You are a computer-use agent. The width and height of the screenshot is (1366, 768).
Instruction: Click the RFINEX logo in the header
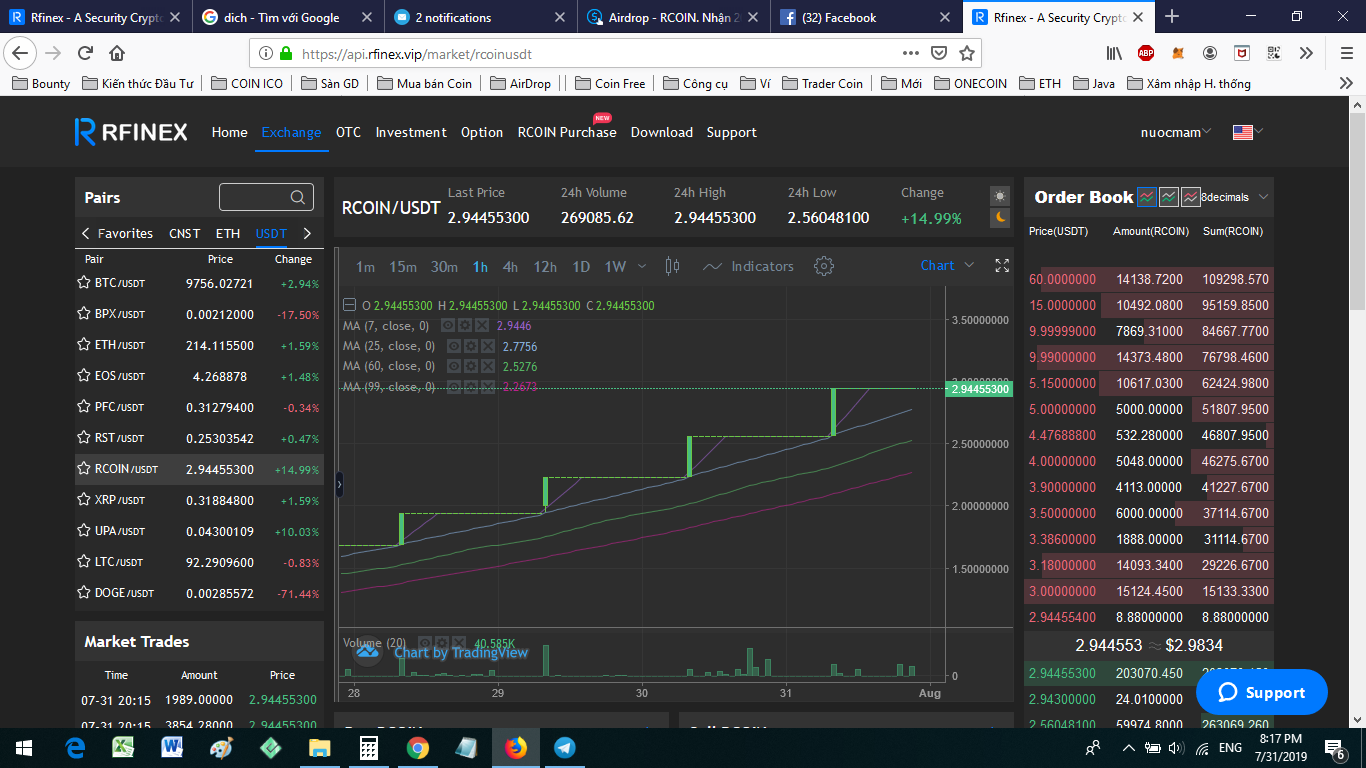(x=131, y=132)
